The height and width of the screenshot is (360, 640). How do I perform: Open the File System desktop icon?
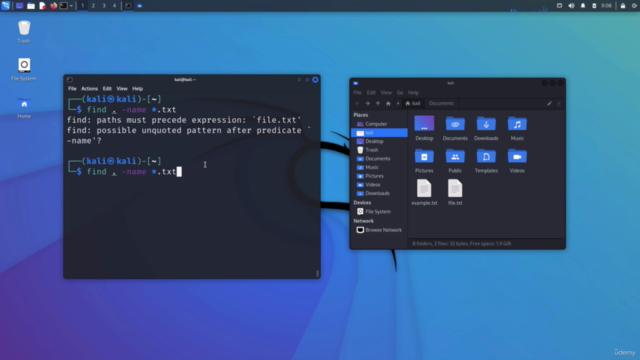pos(24,69)
